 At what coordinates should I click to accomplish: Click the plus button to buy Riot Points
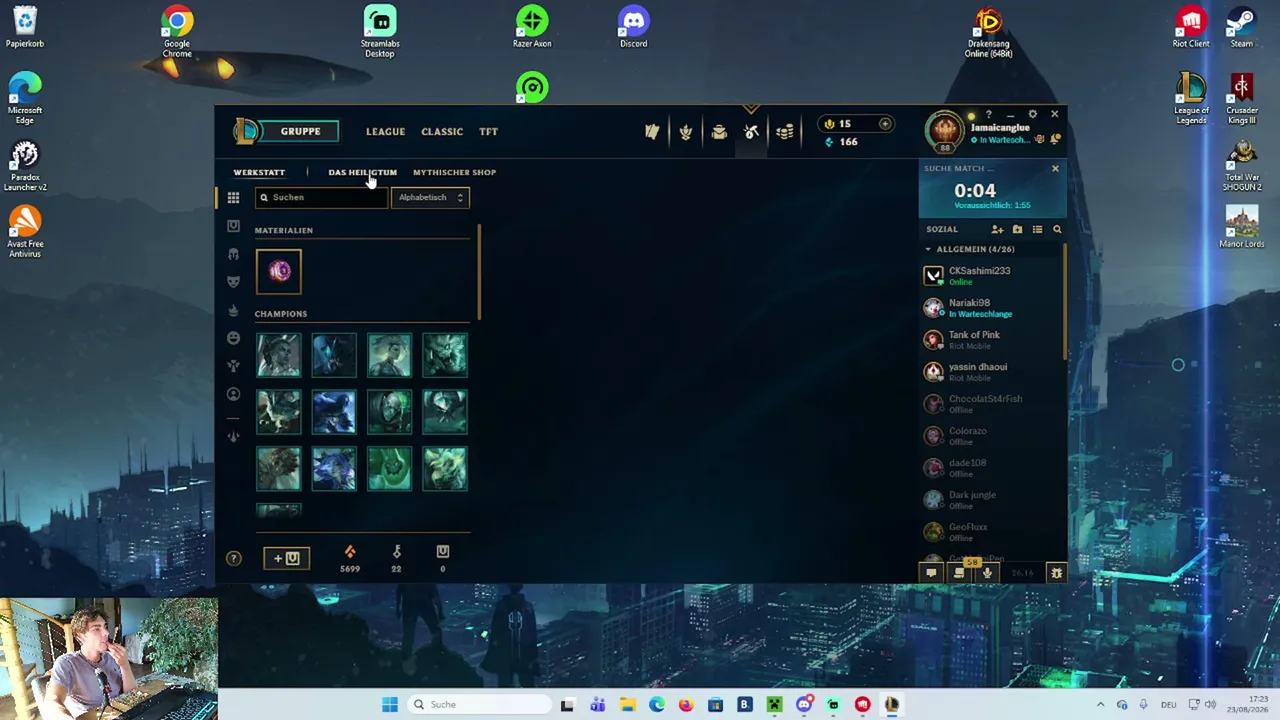click(885, 124)
